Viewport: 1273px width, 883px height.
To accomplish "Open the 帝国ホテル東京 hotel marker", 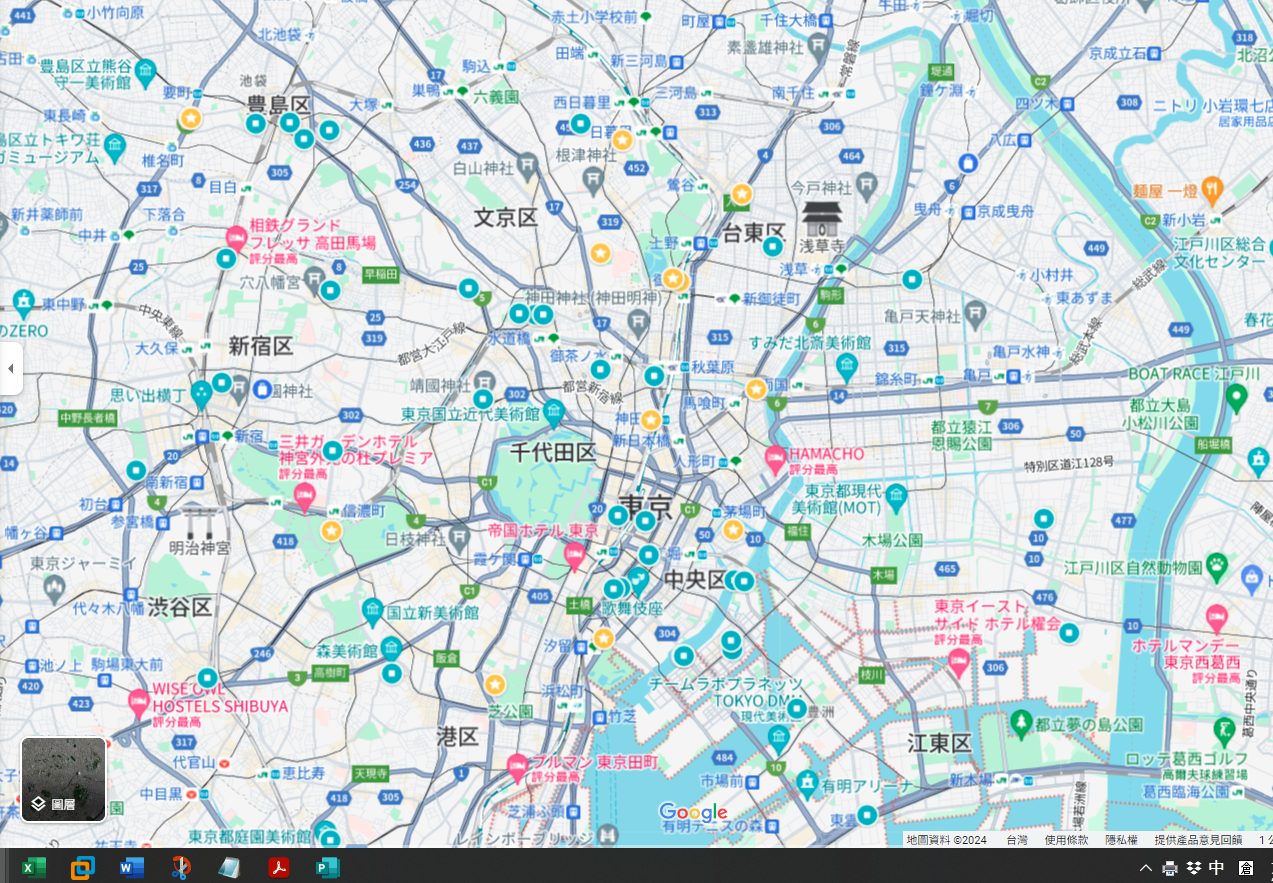I will (574, 555).
